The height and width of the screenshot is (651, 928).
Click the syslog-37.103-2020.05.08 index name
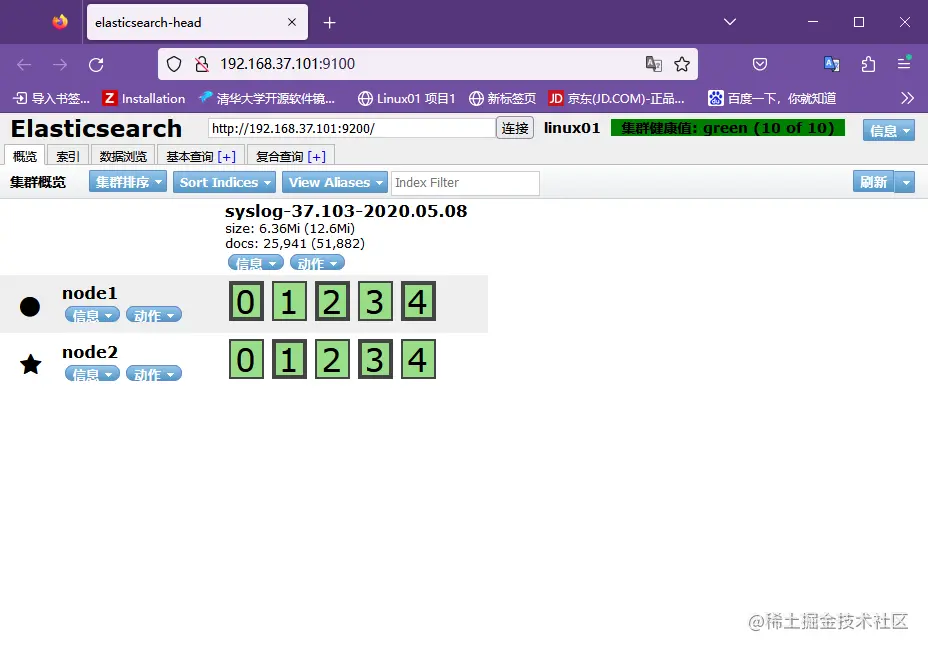coord(346,211)
